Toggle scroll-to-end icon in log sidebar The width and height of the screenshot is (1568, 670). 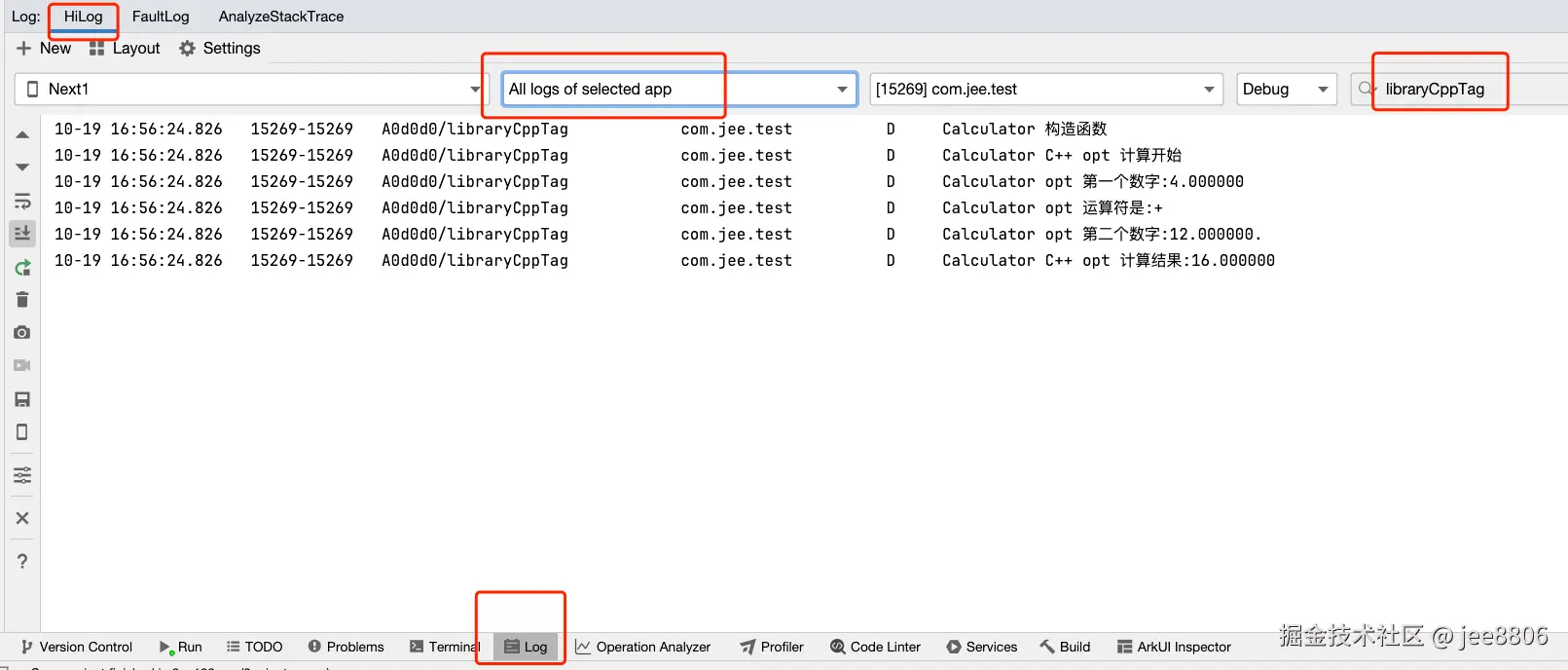point(22,234)
